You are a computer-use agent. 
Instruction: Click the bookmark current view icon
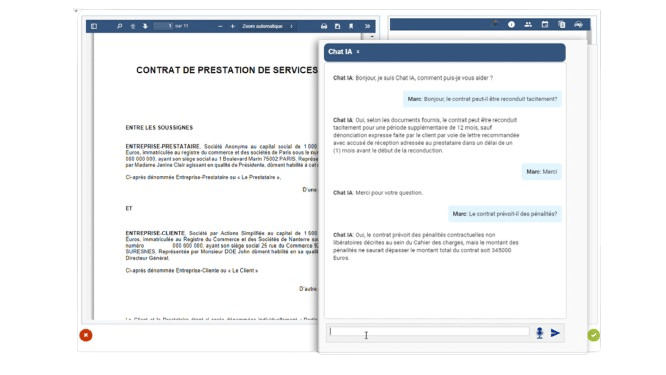[x=351, y=26]
